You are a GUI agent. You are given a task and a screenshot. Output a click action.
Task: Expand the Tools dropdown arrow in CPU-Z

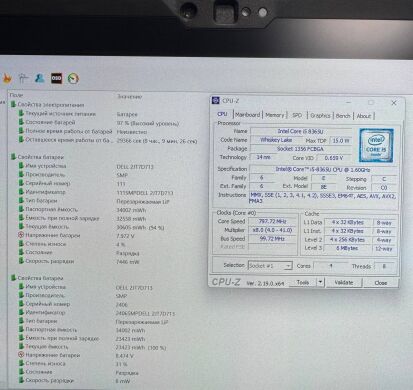tap(320, 282)
